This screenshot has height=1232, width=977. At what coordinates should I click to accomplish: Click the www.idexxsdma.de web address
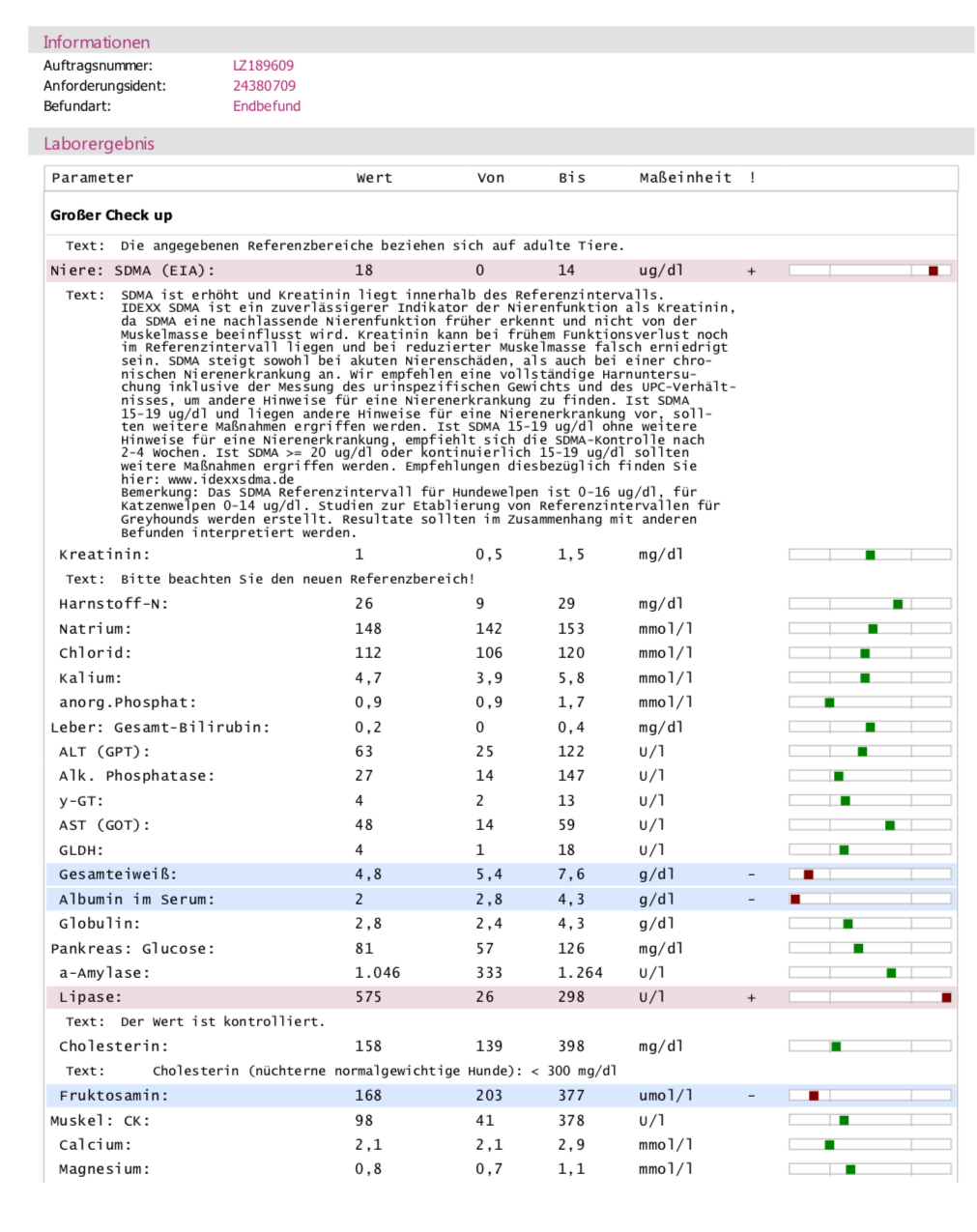click(231, 479)
